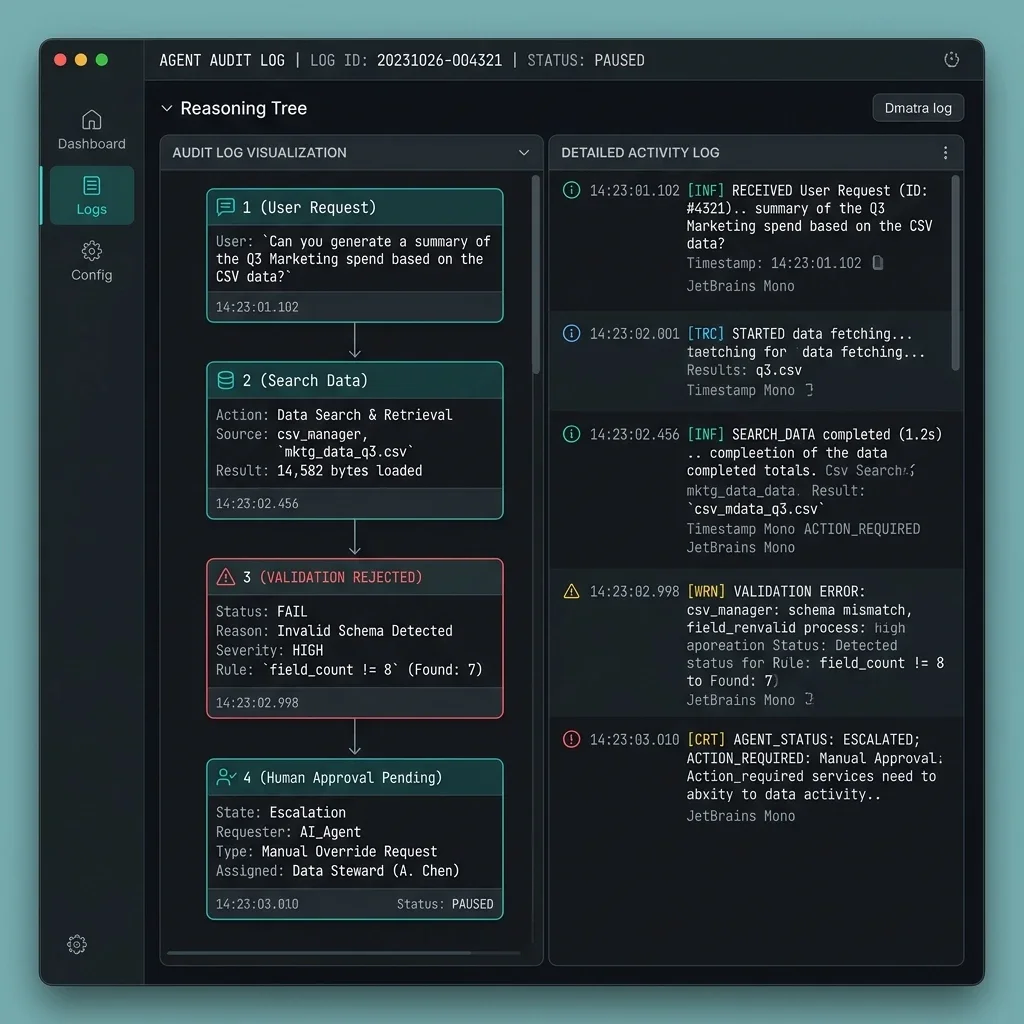Click the Dmatra log button
The image size is (1024, 1024).
pos(918,108)
